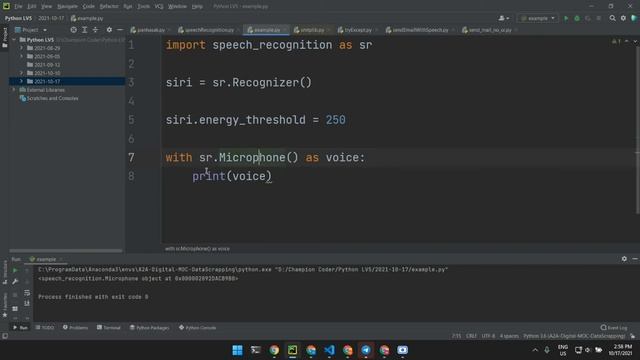Open the Terminal tool window
The image size is (640, 360).
(109, 328)
